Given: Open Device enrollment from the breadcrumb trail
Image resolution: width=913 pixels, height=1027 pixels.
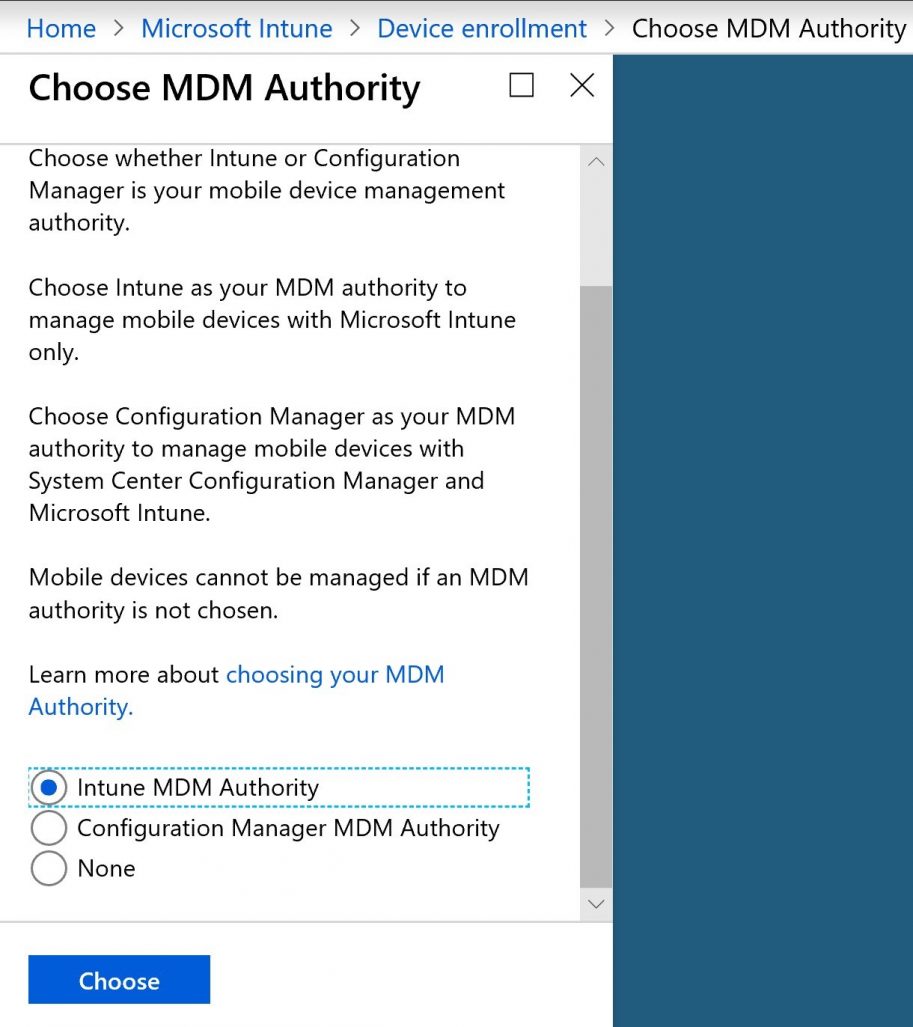Looking at the screenshot, I should click(481, 28).
